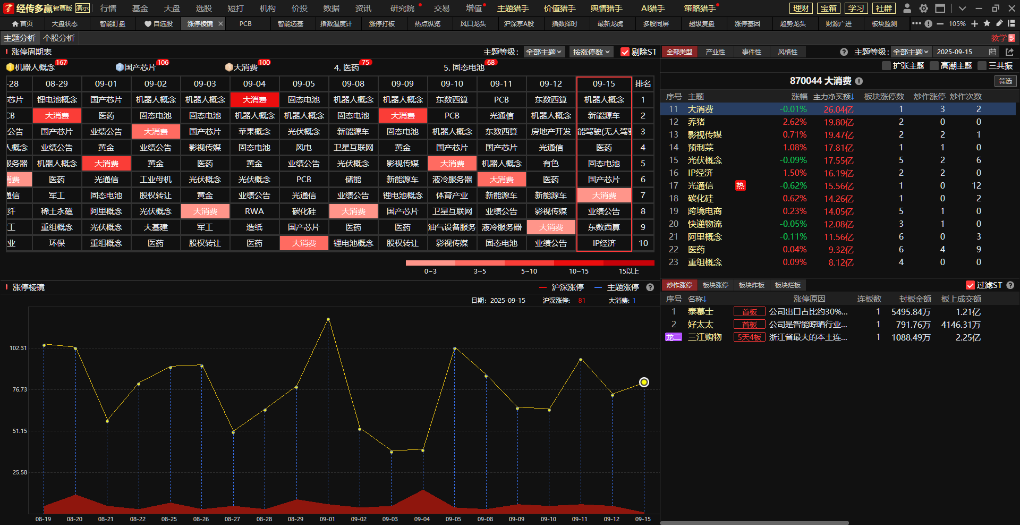The width and height of the screenshot is (1020, 525).
Task: Open the user account icon
Action: (907, 8)
